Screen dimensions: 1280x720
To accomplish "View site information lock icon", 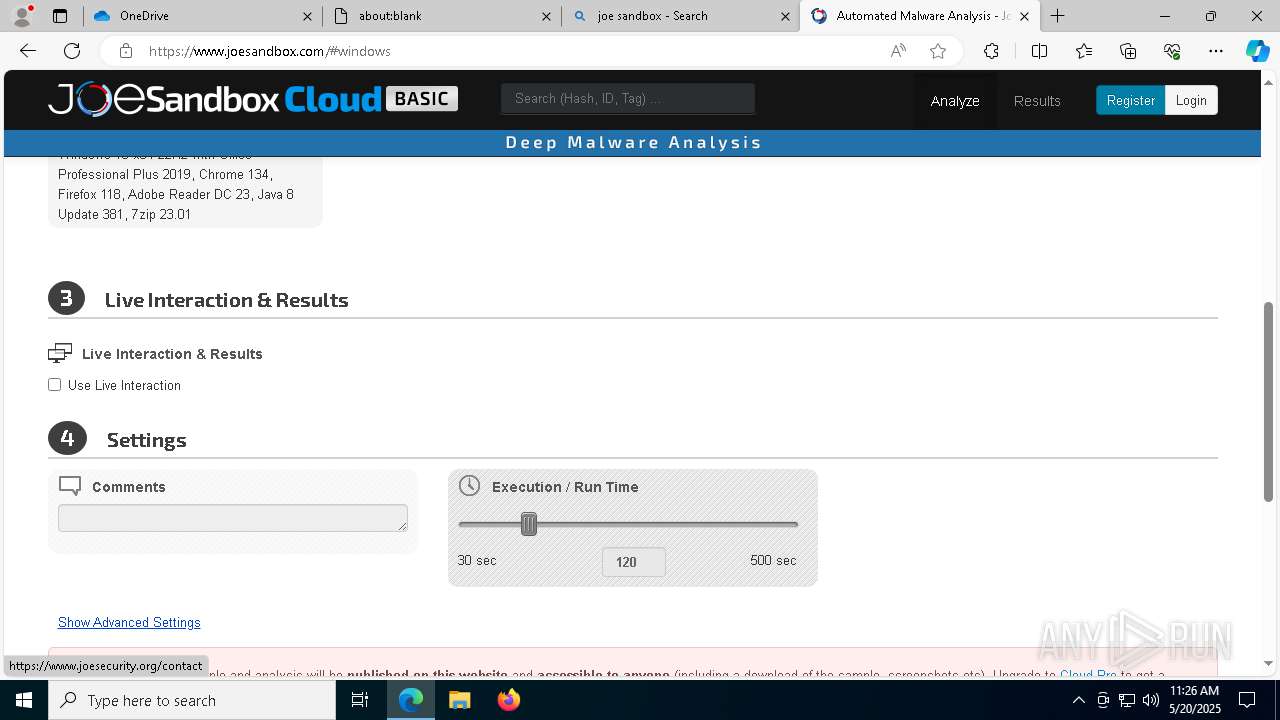I will click(x=125, y=51).
